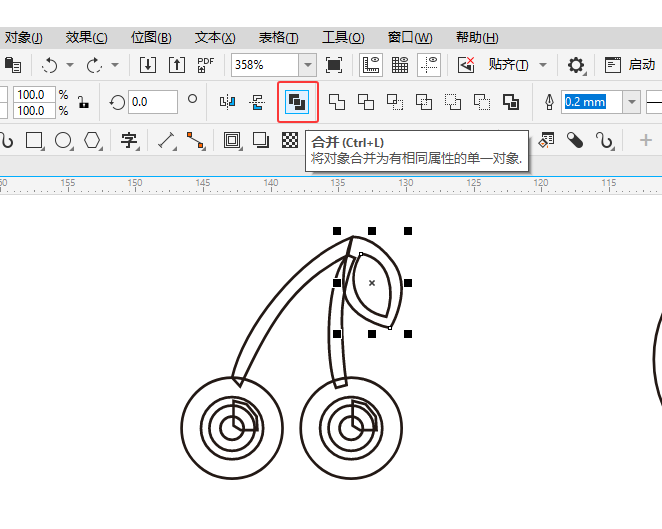Select the Contour tool icon

pyautogui.click(x=232, y=140)
